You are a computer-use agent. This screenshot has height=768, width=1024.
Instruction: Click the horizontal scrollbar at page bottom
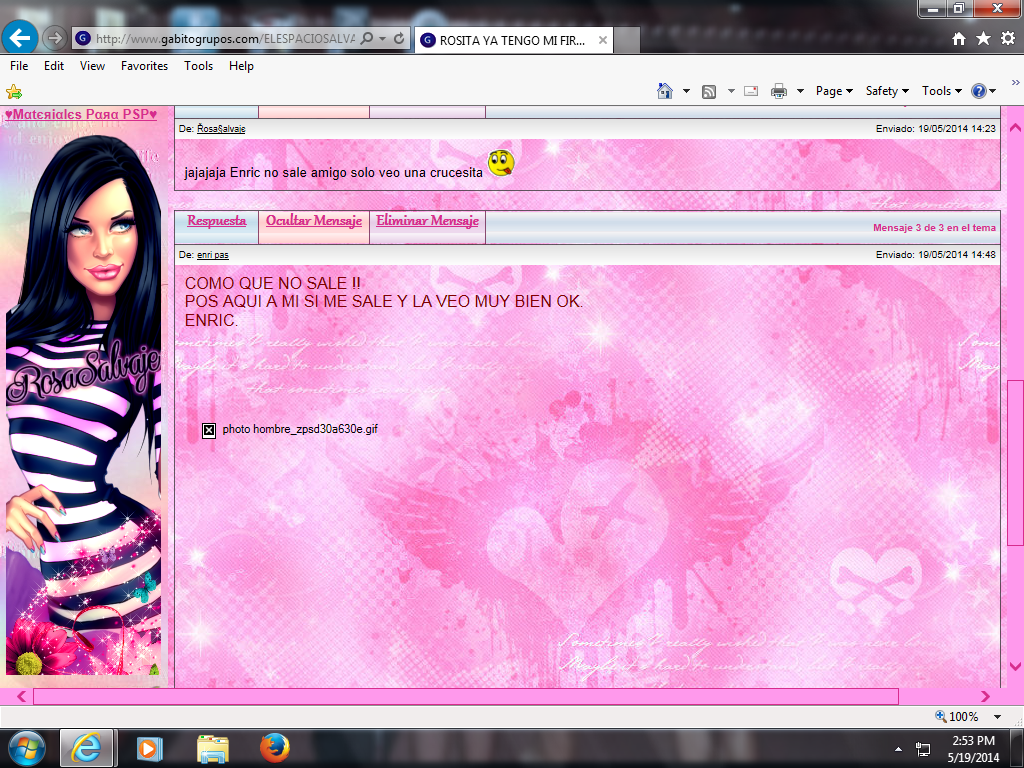[x=465, y=696]
